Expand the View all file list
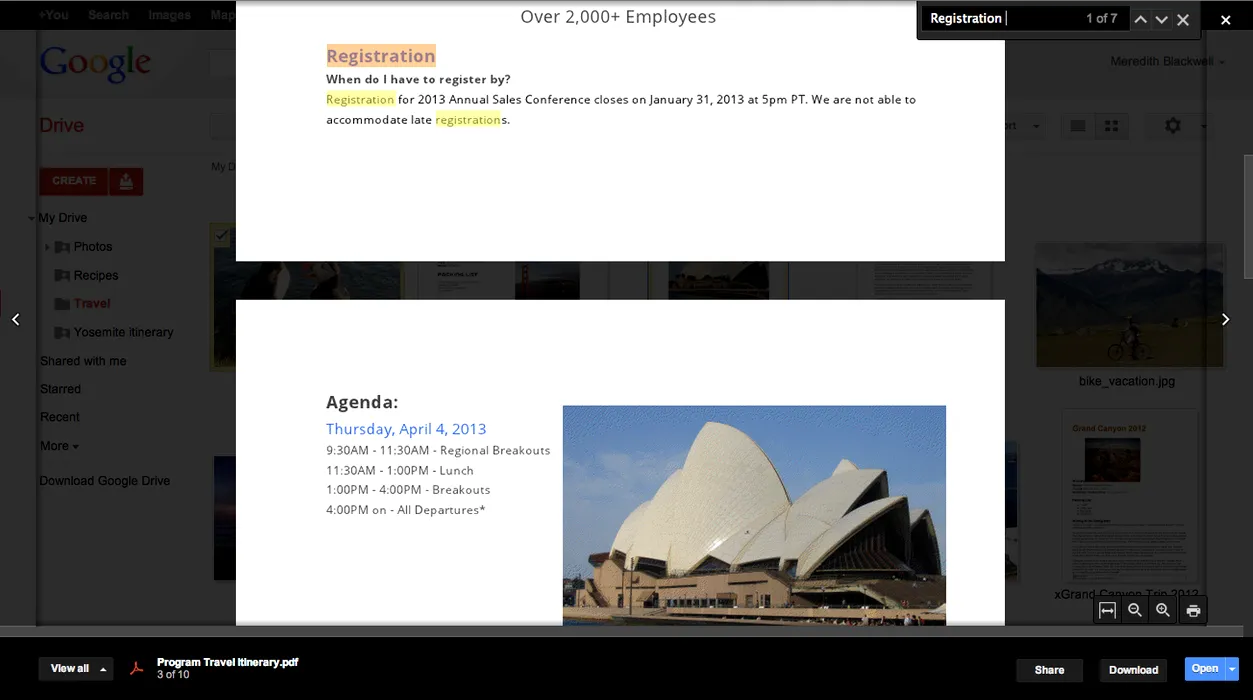This screenshot has width=1253, height=700. pos(75,669)
